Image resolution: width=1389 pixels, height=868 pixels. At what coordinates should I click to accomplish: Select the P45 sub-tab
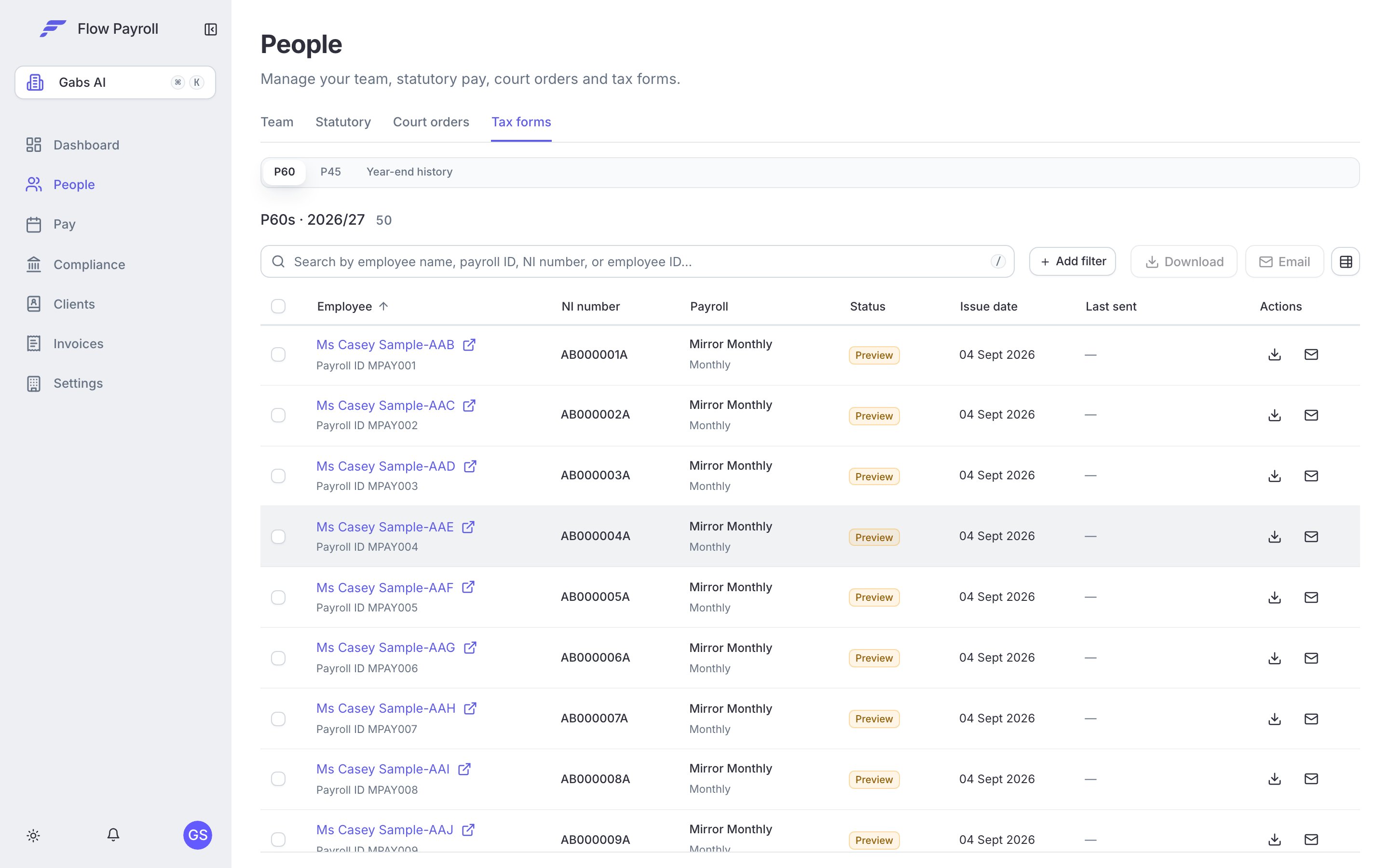330,172
